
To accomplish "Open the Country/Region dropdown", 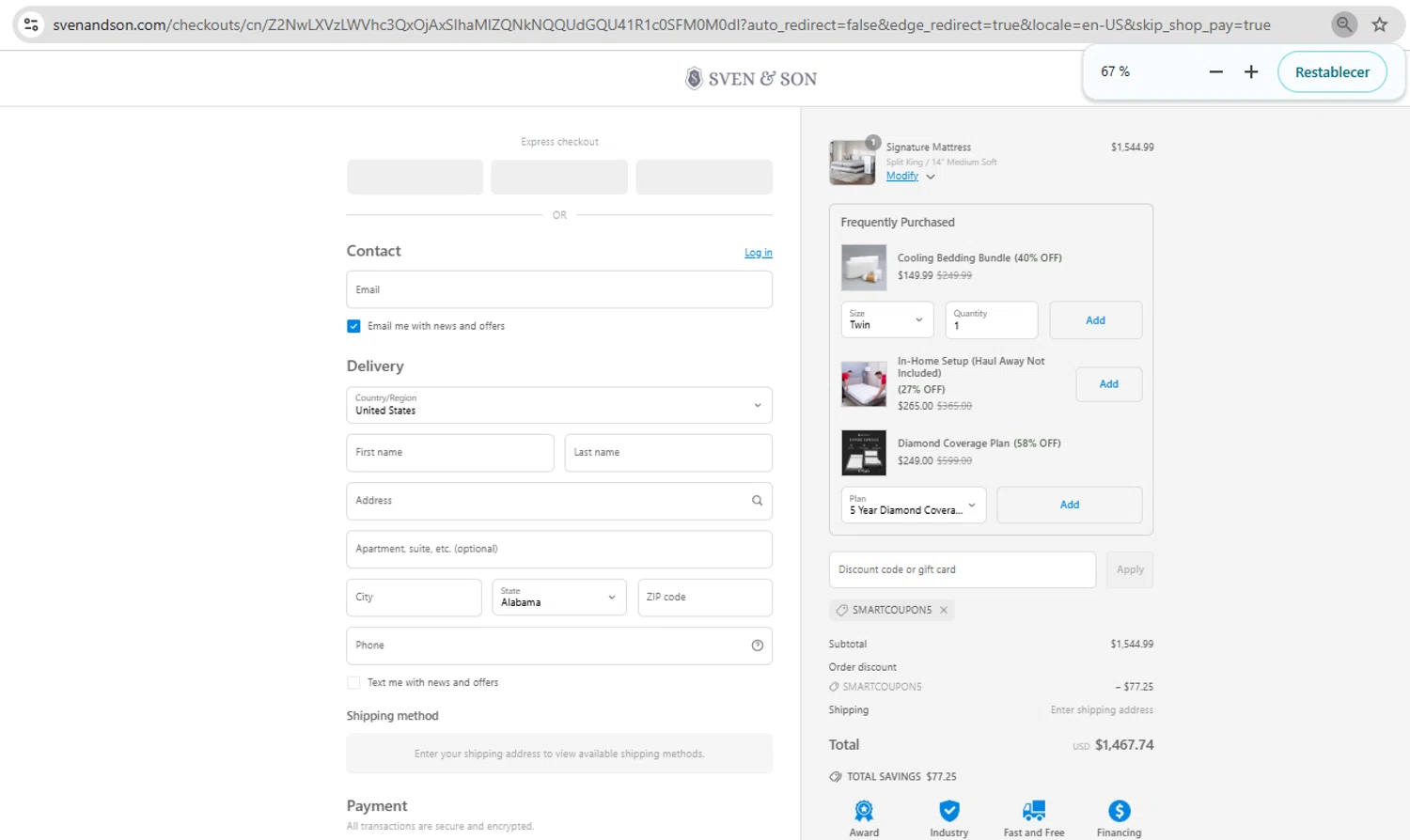I will pyautogui.click(x=559, y=405).
